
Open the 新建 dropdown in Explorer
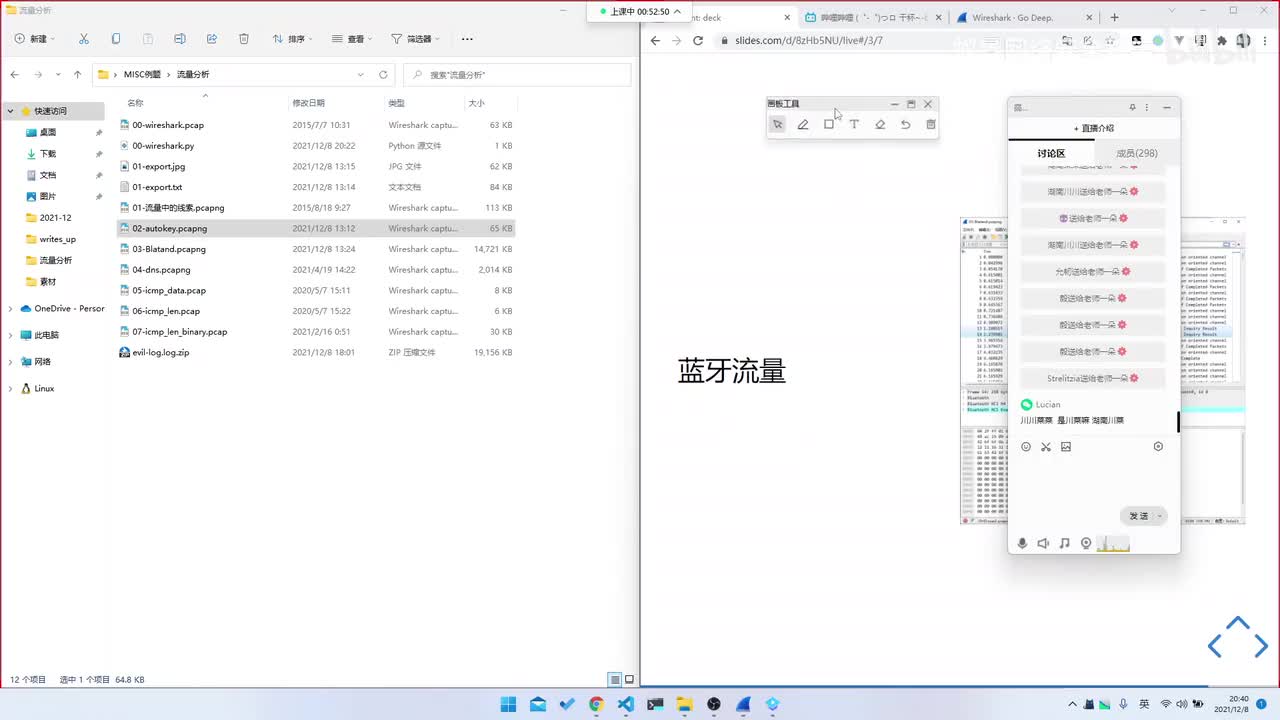coord(35,39)
